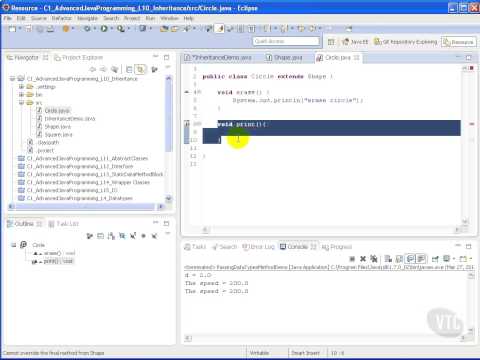480x360 pixels.
Task: Open the Project Explorer tab
Action: [x=79, y=58]
